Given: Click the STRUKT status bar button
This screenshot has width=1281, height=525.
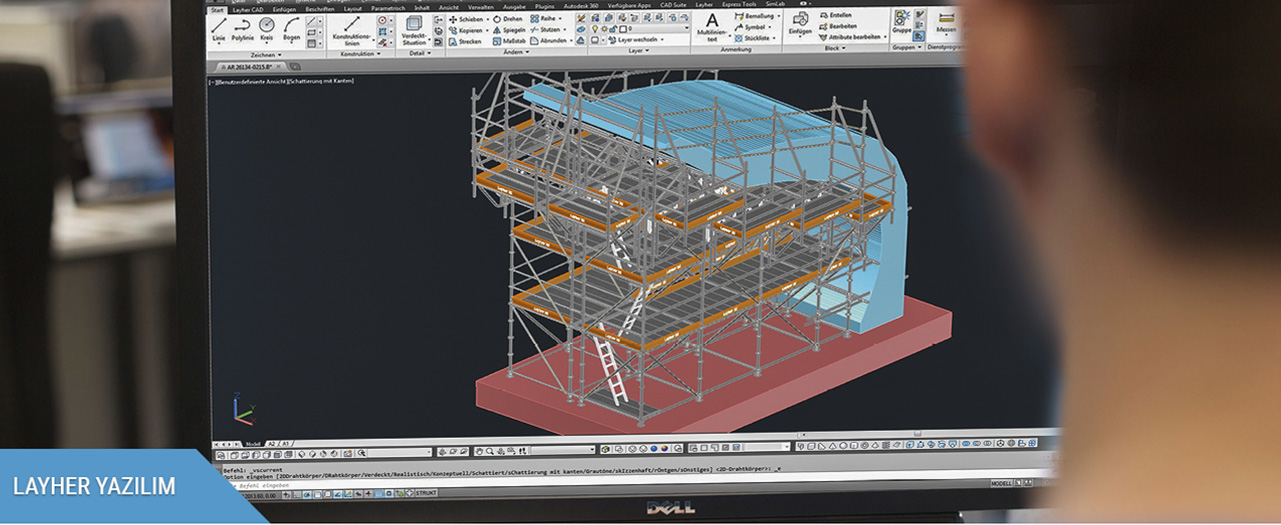Looking at the screenshot, I should (x=425, y=492).
